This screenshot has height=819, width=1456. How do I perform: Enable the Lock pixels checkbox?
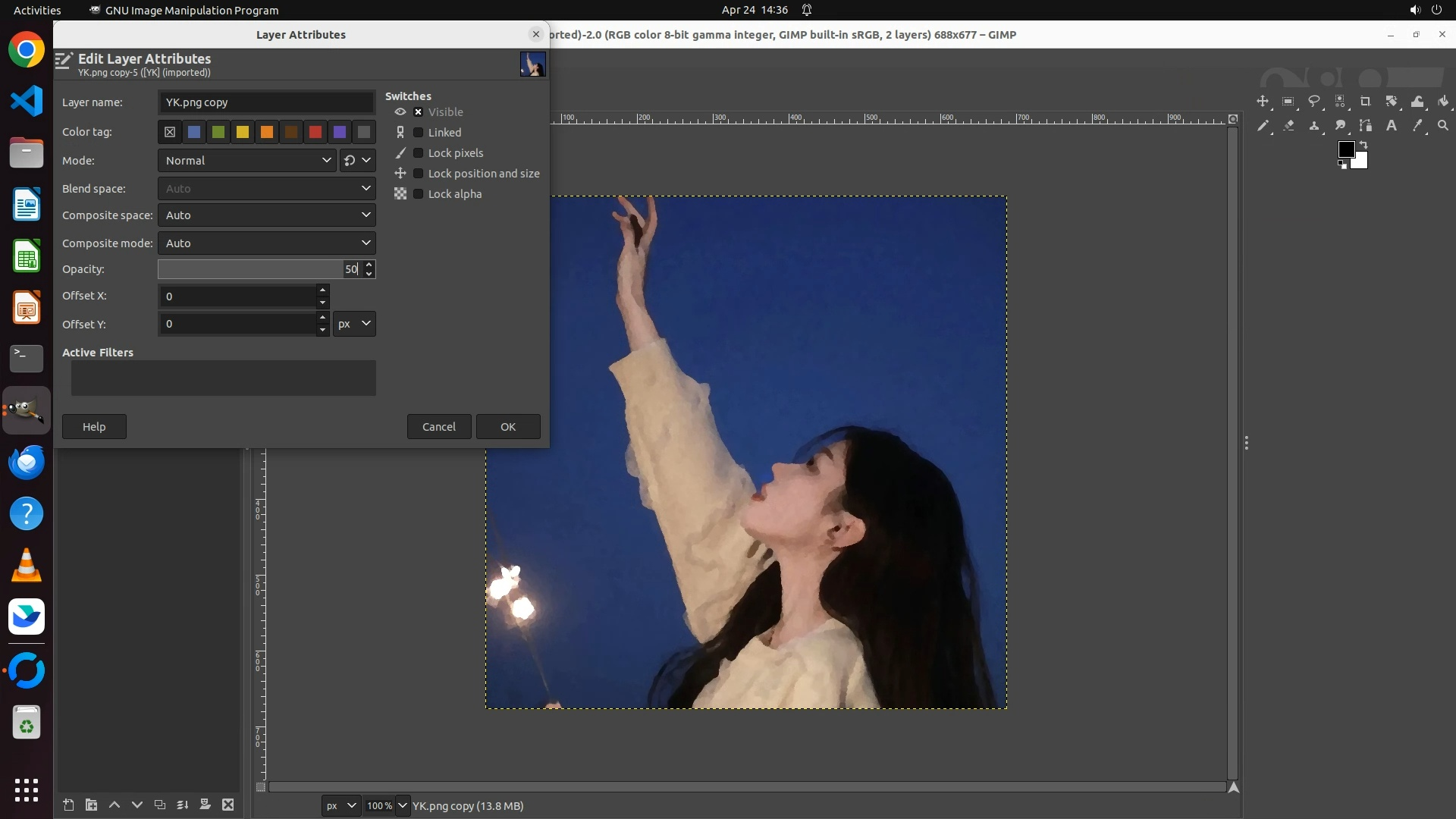click(418, 153)
